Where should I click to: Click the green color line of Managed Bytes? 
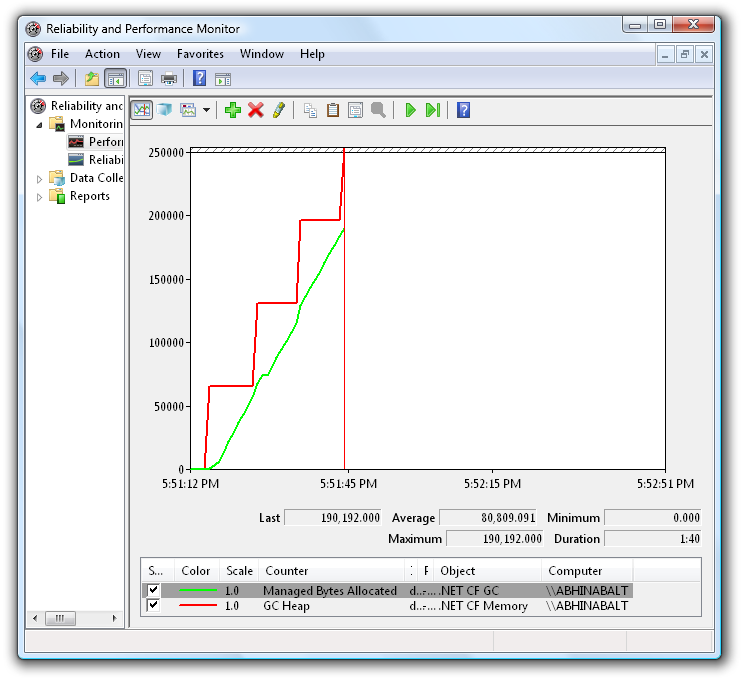[196, 591]
